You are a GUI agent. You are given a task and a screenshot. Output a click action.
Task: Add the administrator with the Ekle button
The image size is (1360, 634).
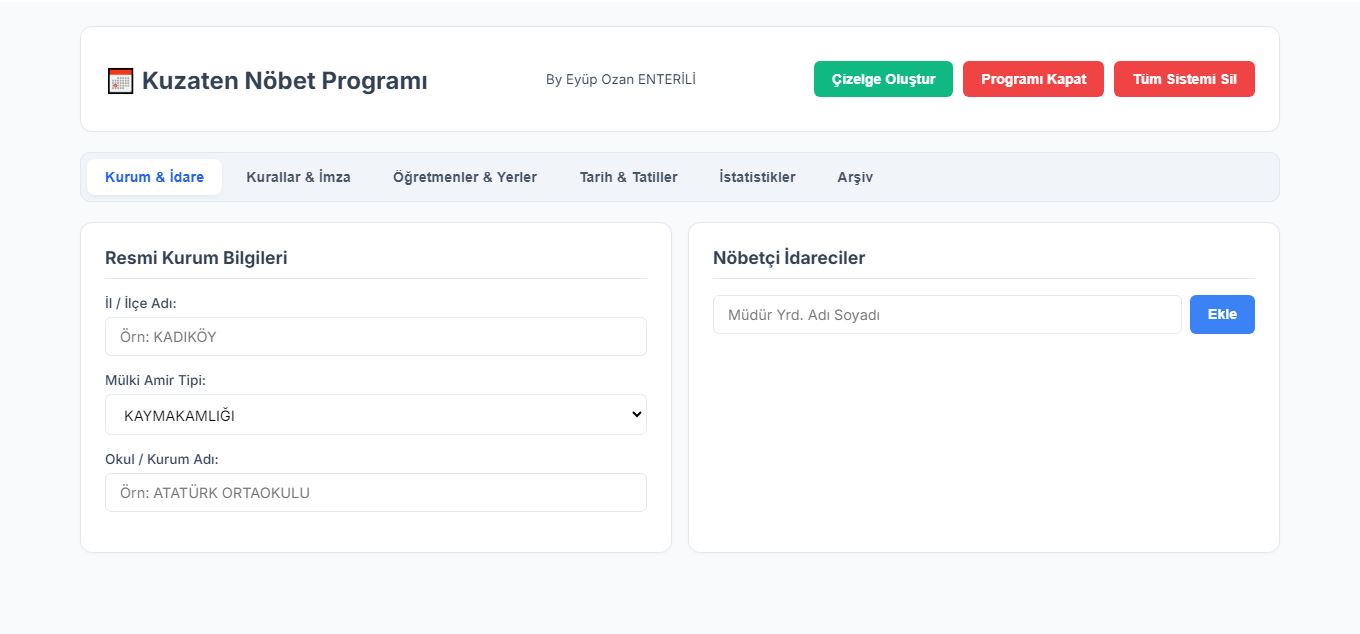(1222, 314)
